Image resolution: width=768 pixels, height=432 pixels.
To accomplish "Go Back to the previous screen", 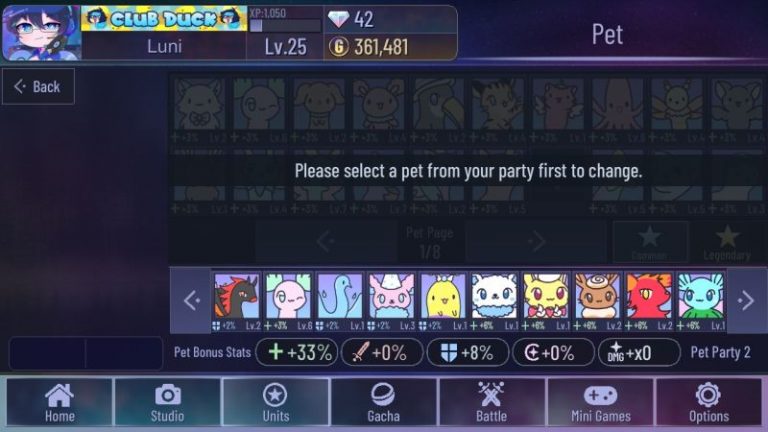I will pos(38,87).
